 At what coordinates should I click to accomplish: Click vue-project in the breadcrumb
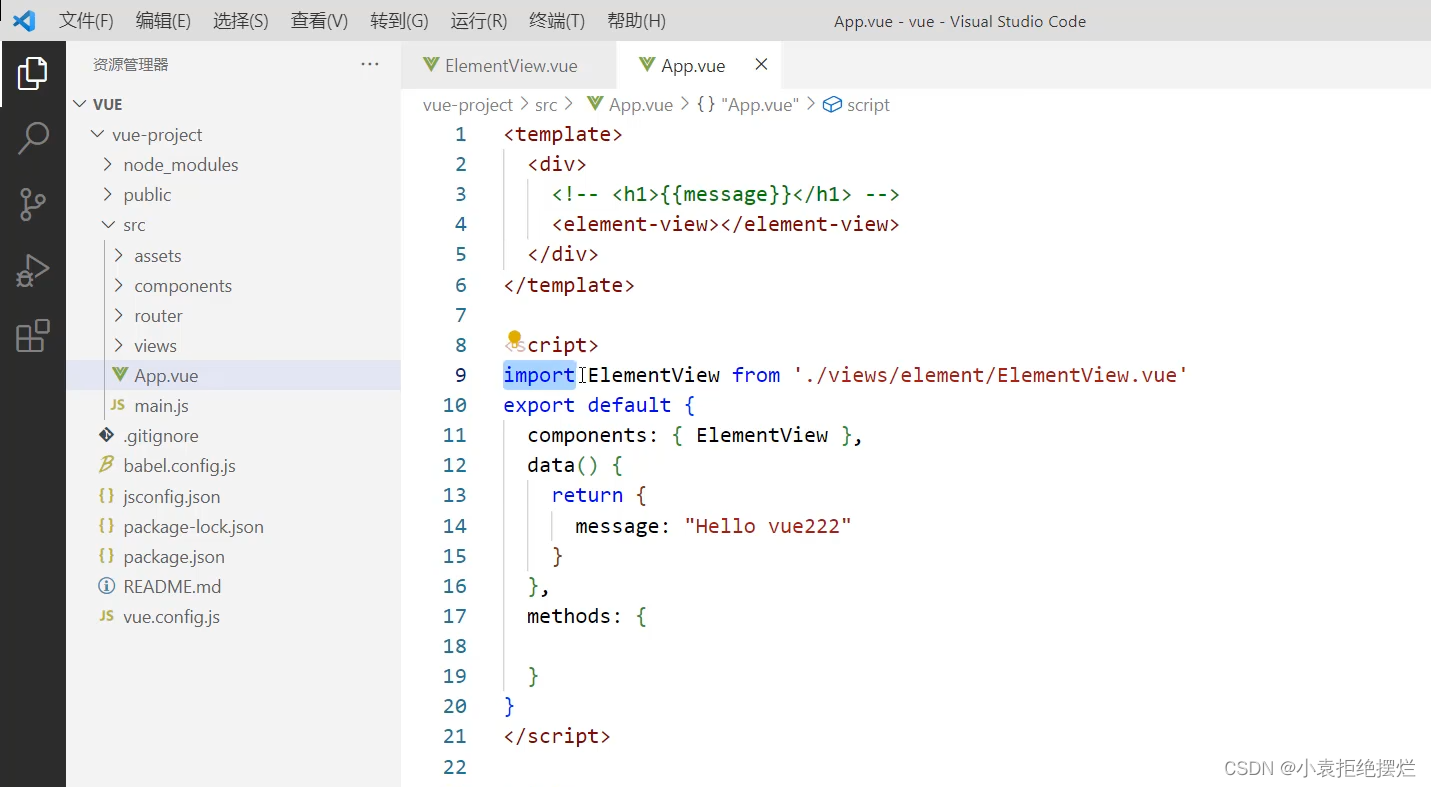click(x=468, y=104)
